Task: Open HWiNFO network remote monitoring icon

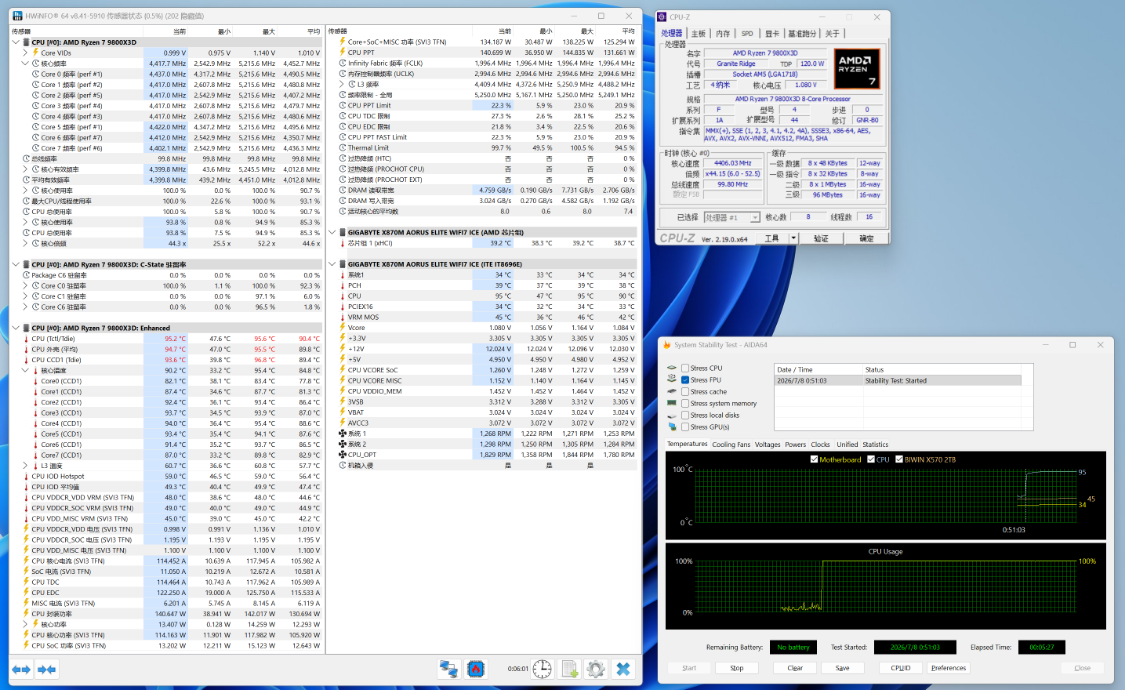Action: tap(449, 668)
